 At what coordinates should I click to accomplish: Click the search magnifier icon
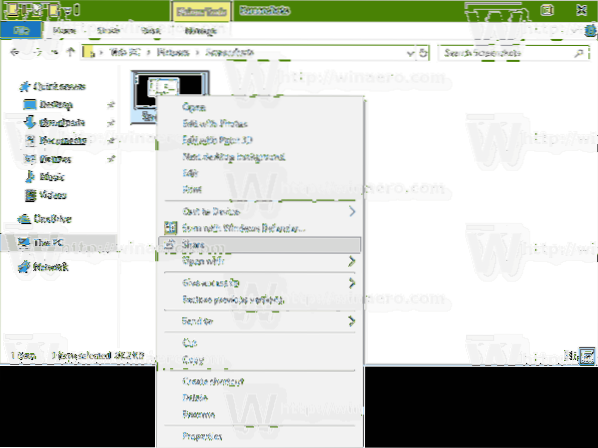coord(579,53)
